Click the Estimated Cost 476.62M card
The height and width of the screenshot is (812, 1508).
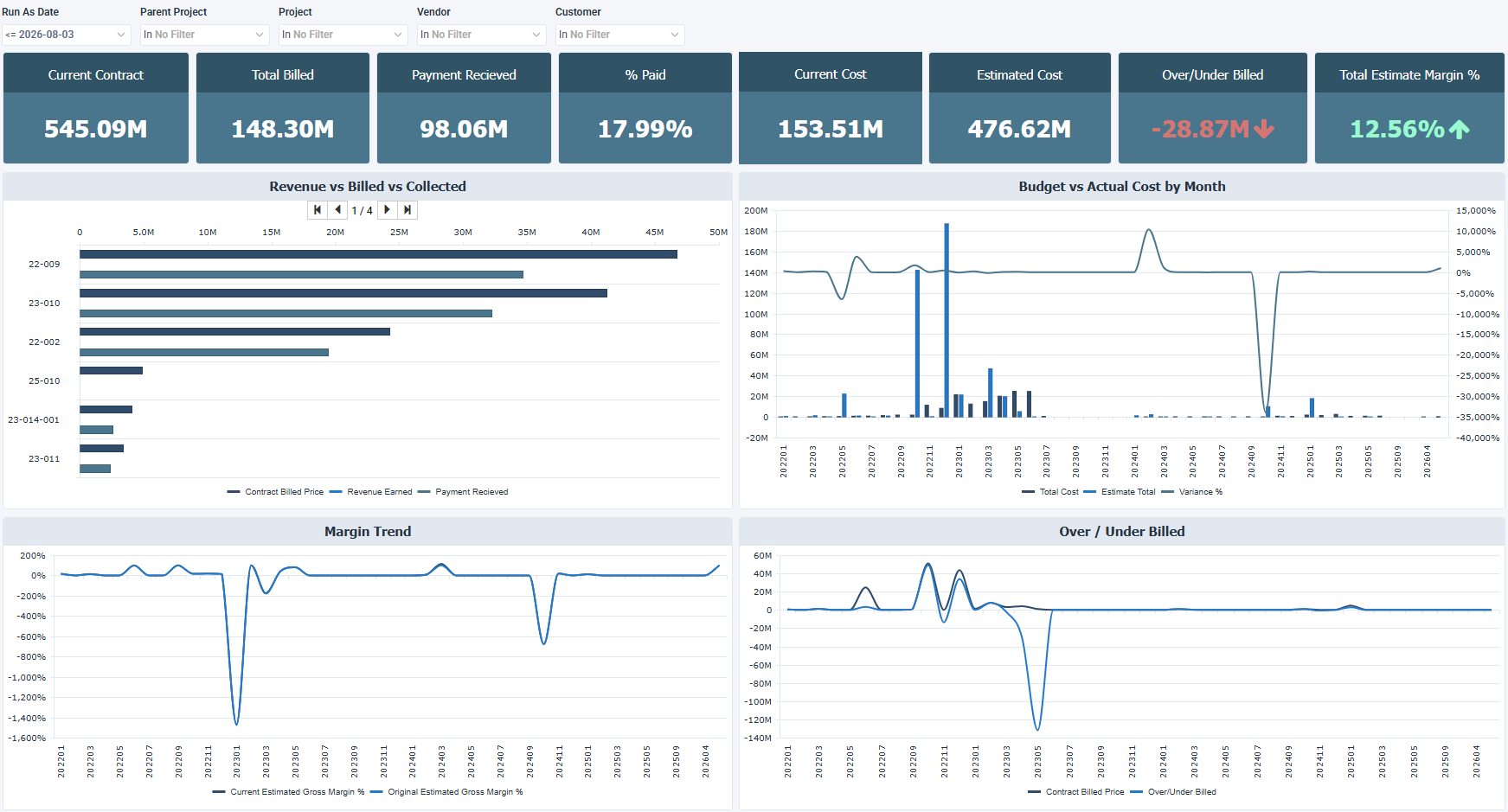pos(1020,108)
